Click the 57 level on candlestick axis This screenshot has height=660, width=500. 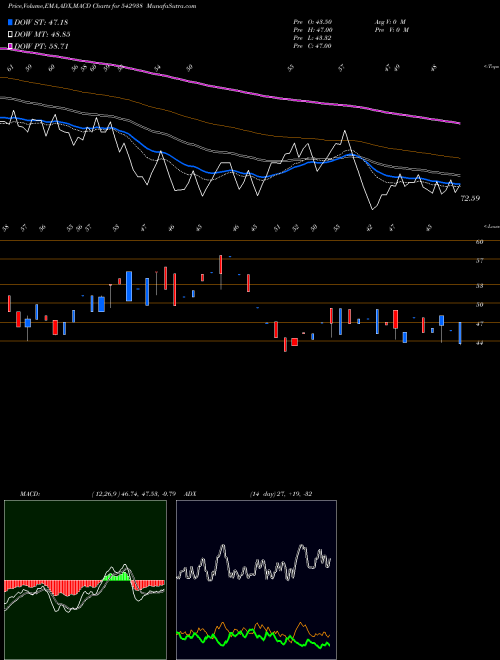[x=479, y=261]
